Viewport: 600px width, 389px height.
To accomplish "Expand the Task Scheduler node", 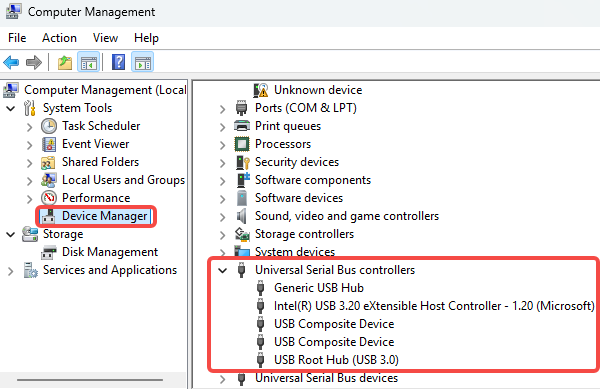I will 29,127.
